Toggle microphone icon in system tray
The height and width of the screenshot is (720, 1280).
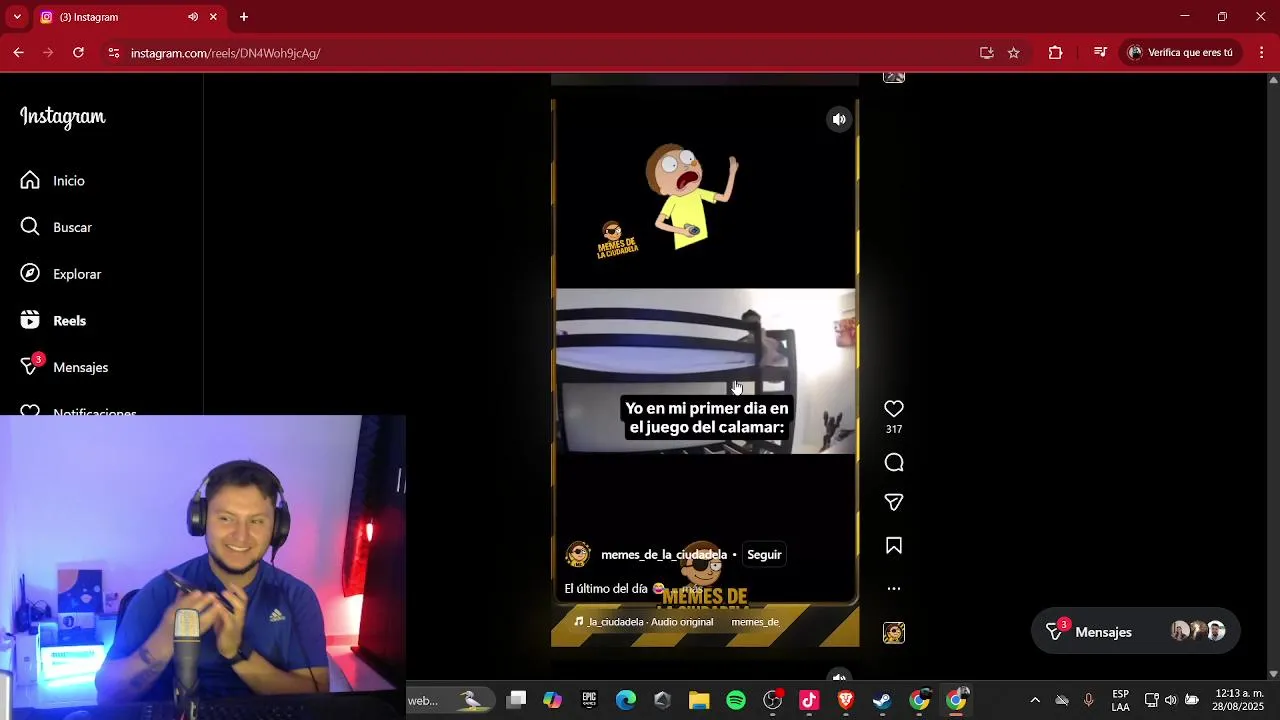(1089, 700)
